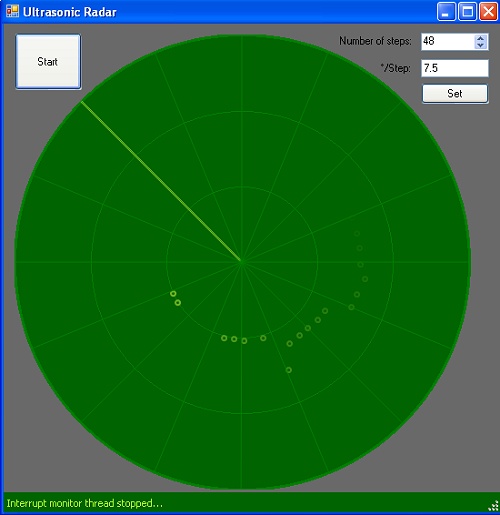Open the window system menu icon

point(12,11)
